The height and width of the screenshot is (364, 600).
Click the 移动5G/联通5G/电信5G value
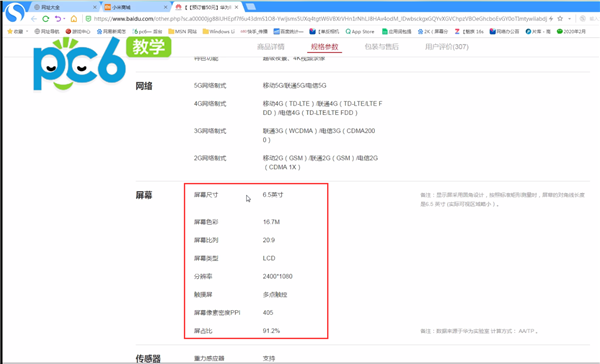pyautogui.click(x=294, y=85)
